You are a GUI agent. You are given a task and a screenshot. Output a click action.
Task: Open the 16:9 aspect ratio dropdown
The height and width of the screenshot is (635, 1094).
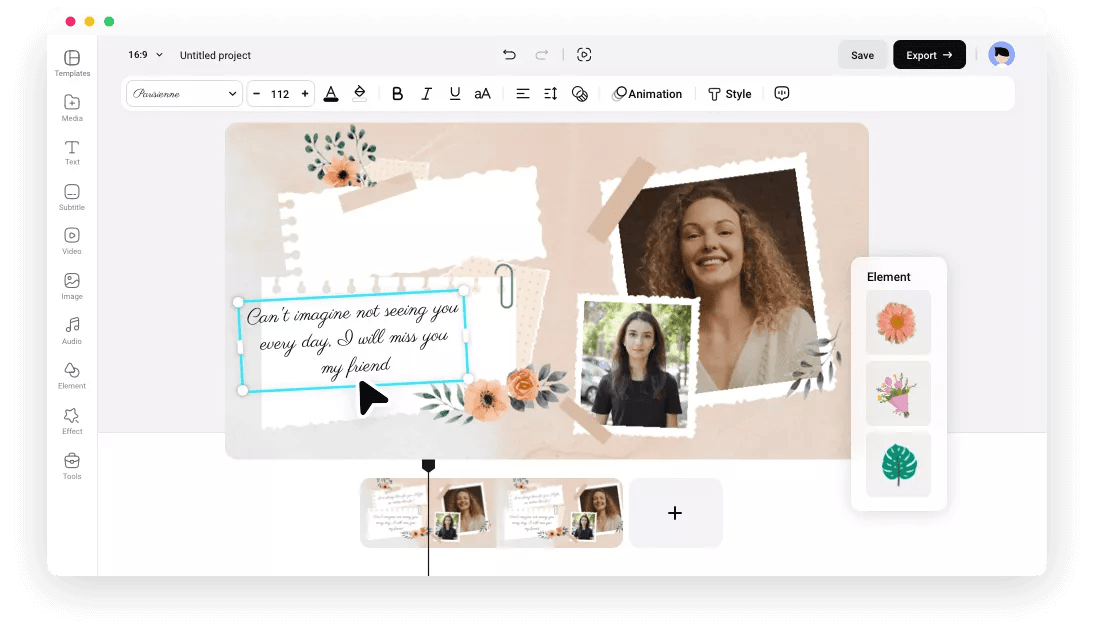[x=143, y=55]
